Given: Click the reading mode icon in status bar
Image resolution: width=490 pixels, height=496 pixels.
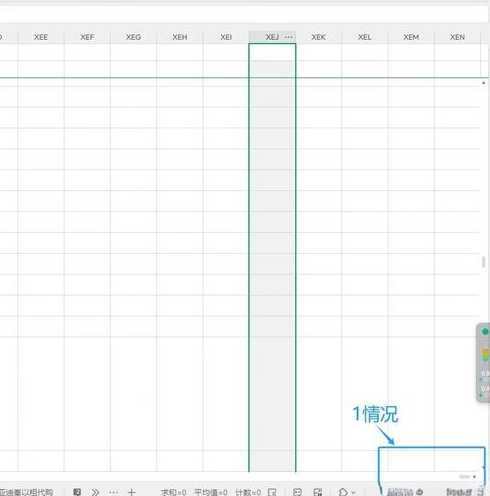Looking at the screenshot, I should click(297, 492).
